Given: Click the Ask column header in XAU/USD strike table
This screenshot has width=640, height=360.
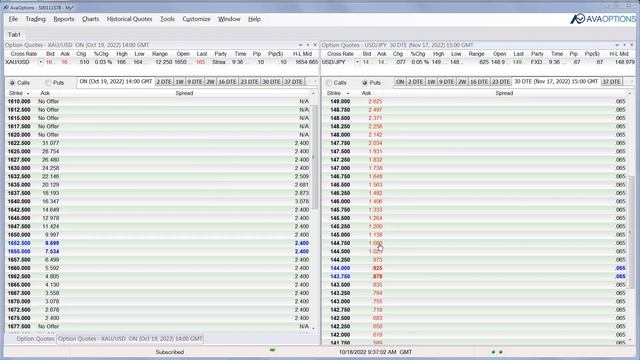Looking at the screenshot, I should (45, 93).
